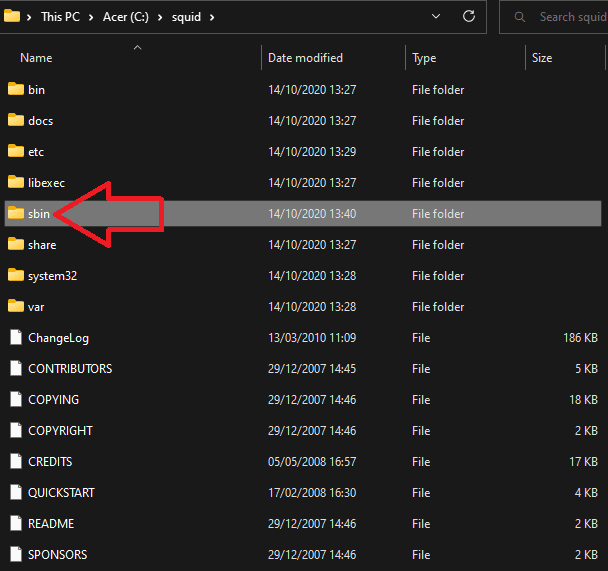Select the libexec folder icon
The image size is (608, 571).
(x=15, y=182)
